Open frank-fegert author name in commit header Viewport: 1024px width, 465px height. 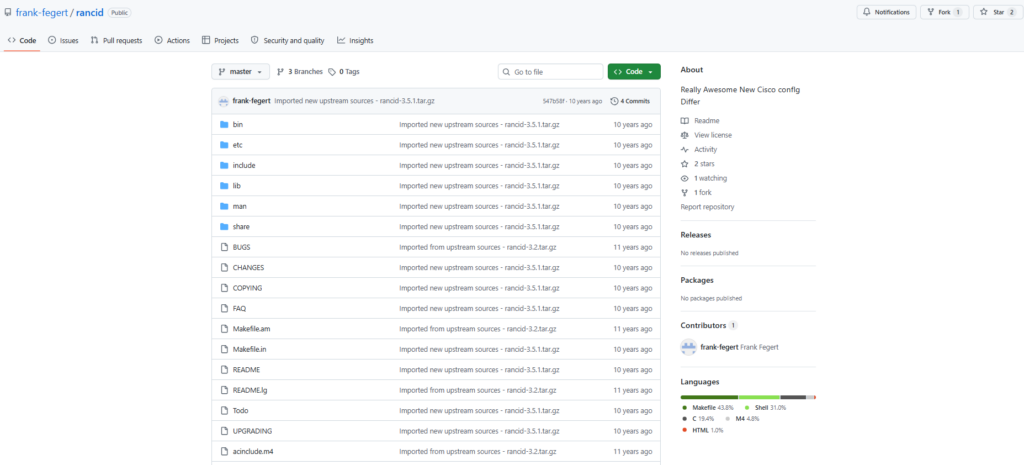pos(251,101)
